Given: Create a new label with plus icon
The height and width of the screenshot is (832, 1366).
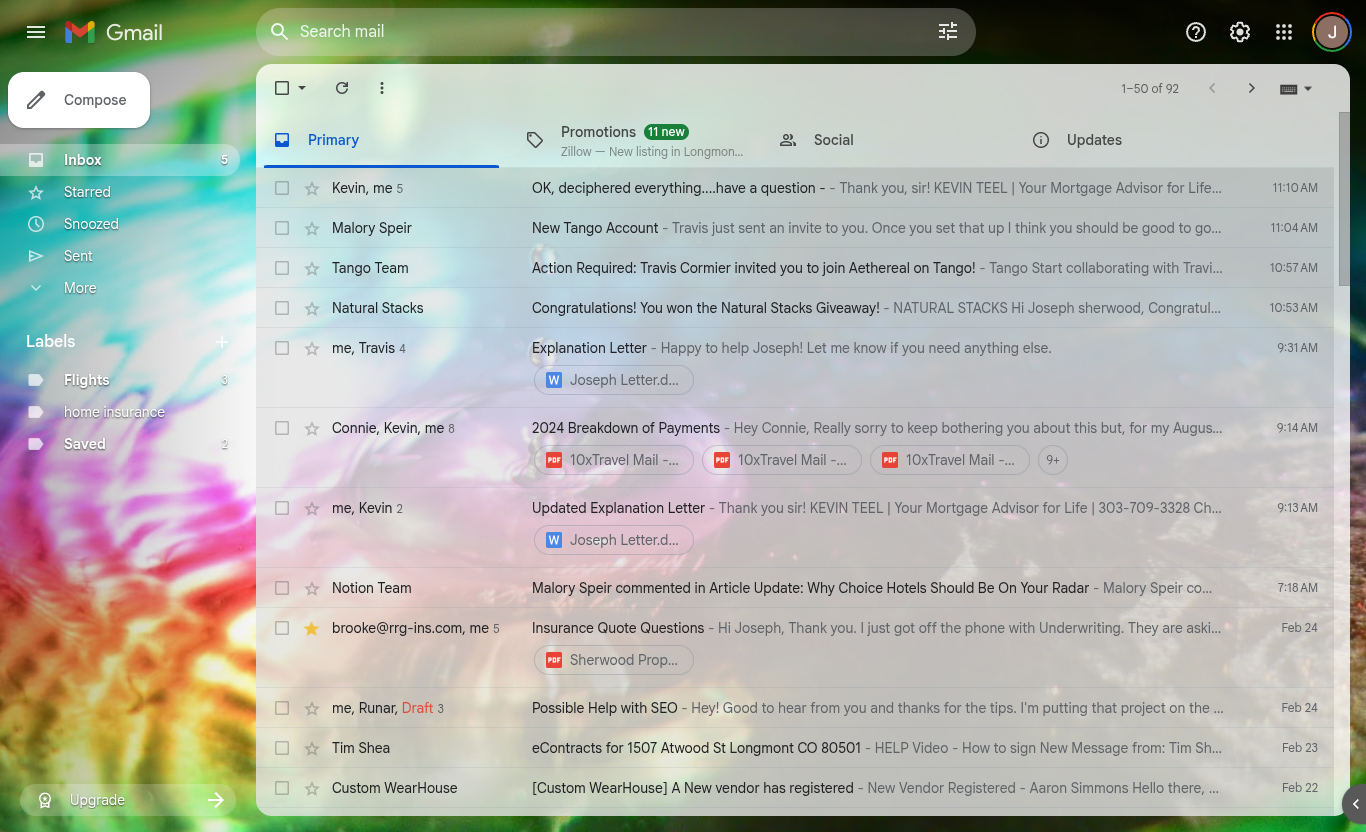Looking at the screenshot, I should (222, 342).
